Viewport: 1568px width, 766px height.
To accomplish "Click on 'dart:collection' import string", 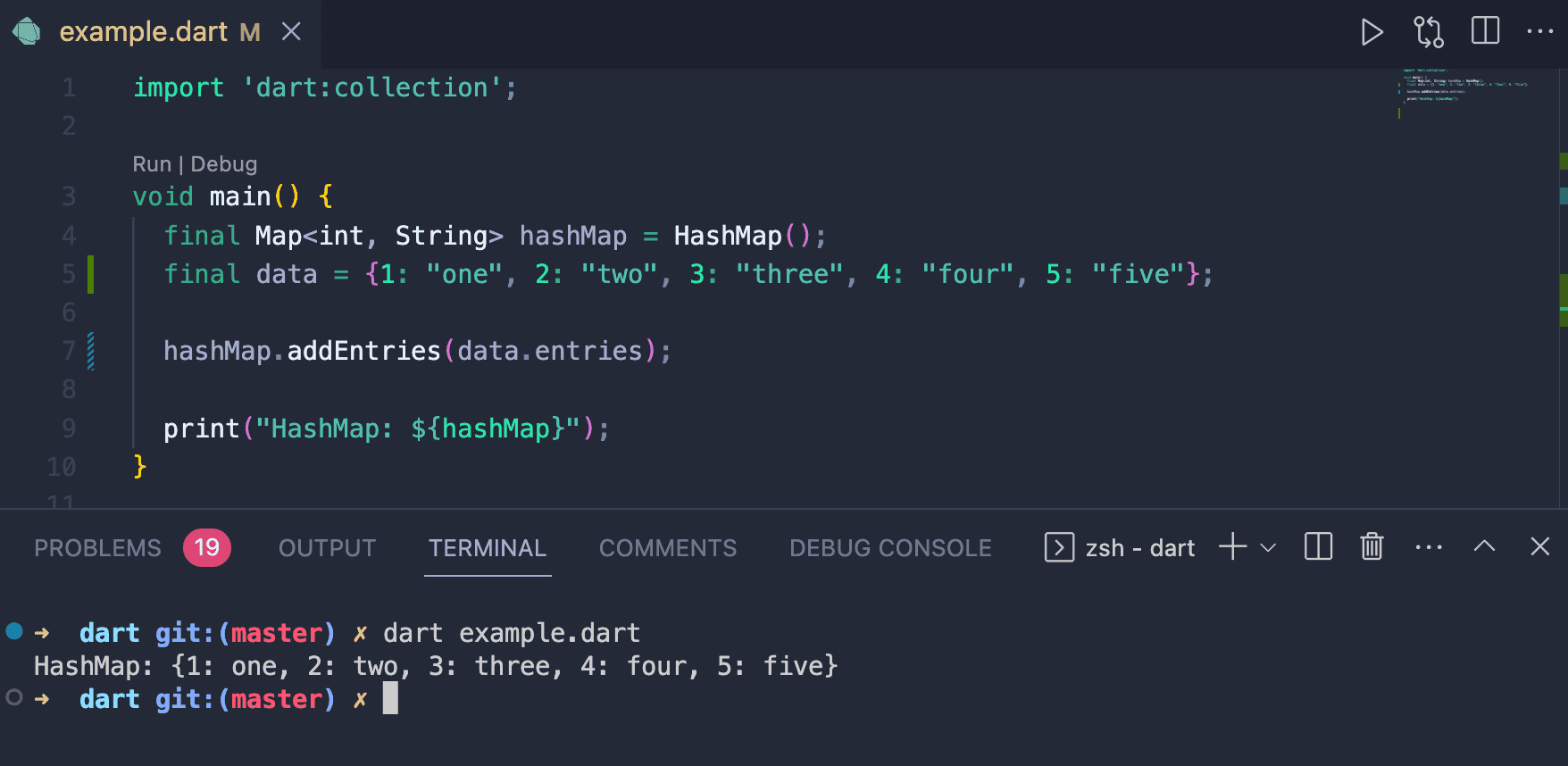I will click(x=372, y=87).
